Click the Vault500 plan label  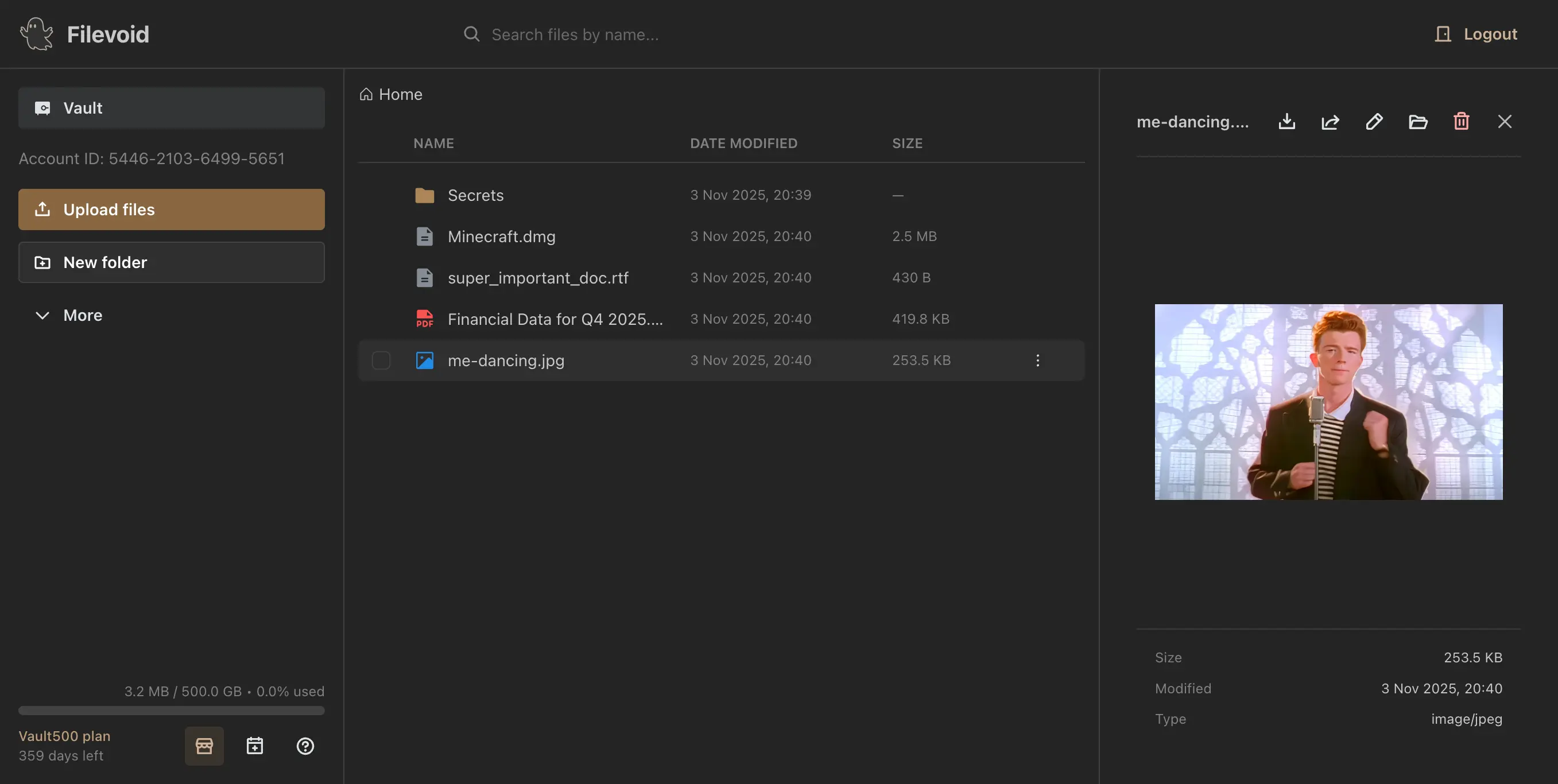(x=65, y=736)
